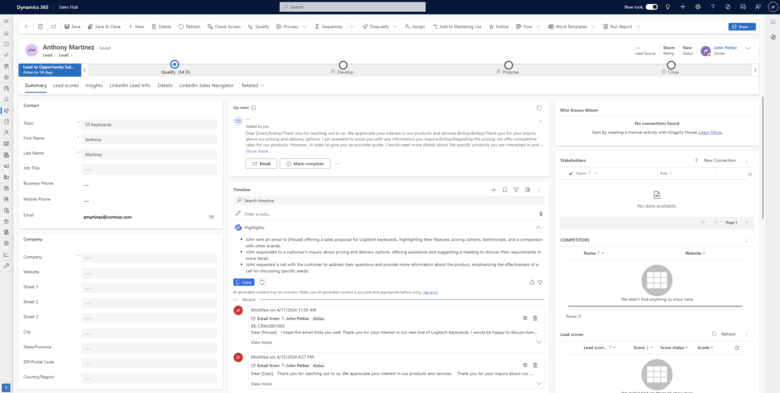The image size is (780, 393).
Task: Collapse the Highlights section
Action: point(538,227)
